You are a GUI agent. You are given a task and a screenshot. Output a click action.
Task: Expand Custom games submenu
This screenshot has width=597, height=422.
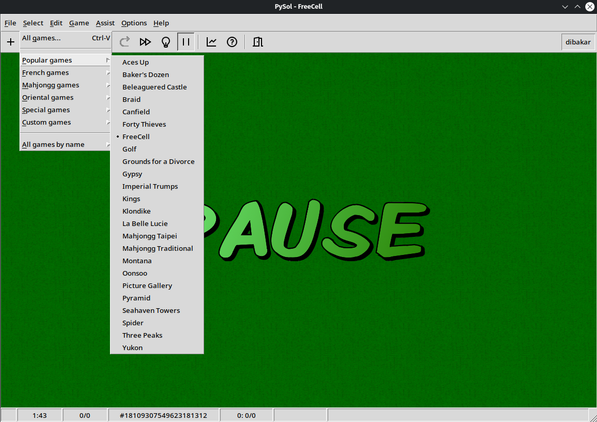[x=65, y=123]
